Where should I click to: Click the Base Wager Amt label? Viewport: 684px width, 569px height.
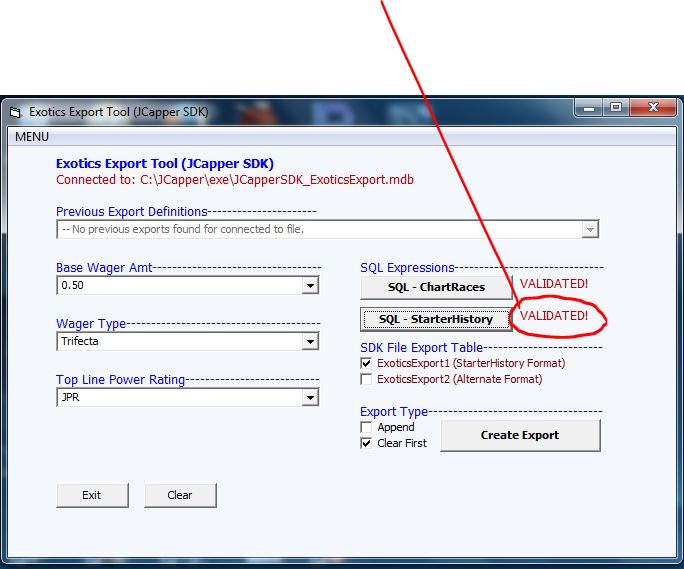coord(104,267)
